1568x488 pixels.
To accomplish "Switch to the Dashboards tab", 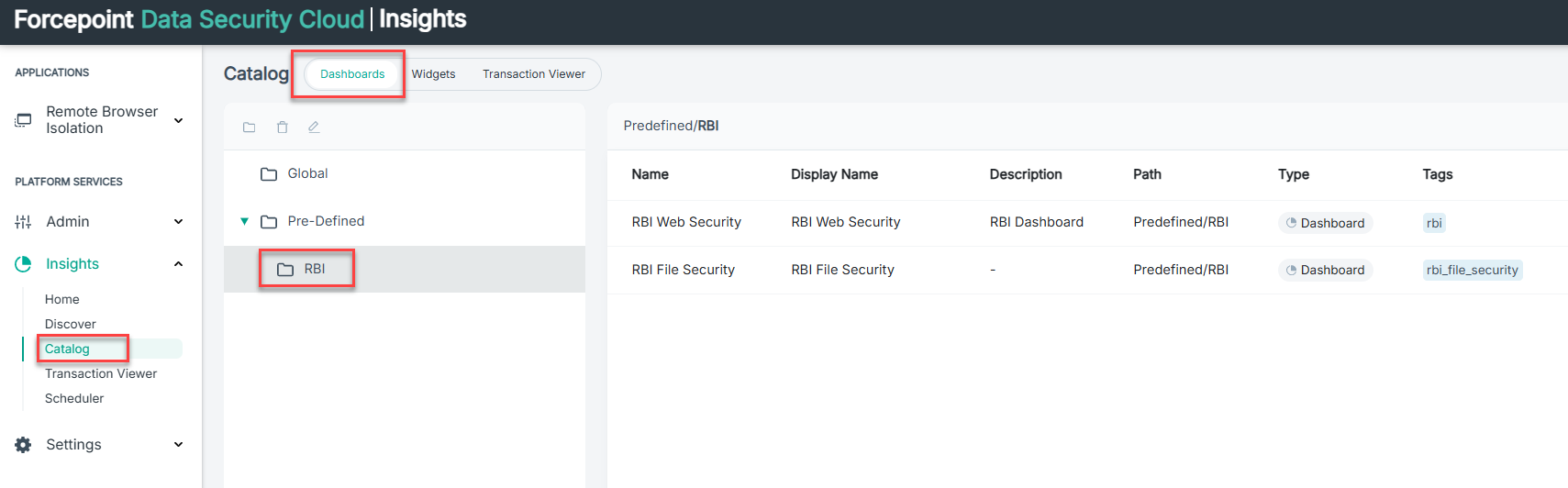I will pyautogui.click(x=352, y=74).
